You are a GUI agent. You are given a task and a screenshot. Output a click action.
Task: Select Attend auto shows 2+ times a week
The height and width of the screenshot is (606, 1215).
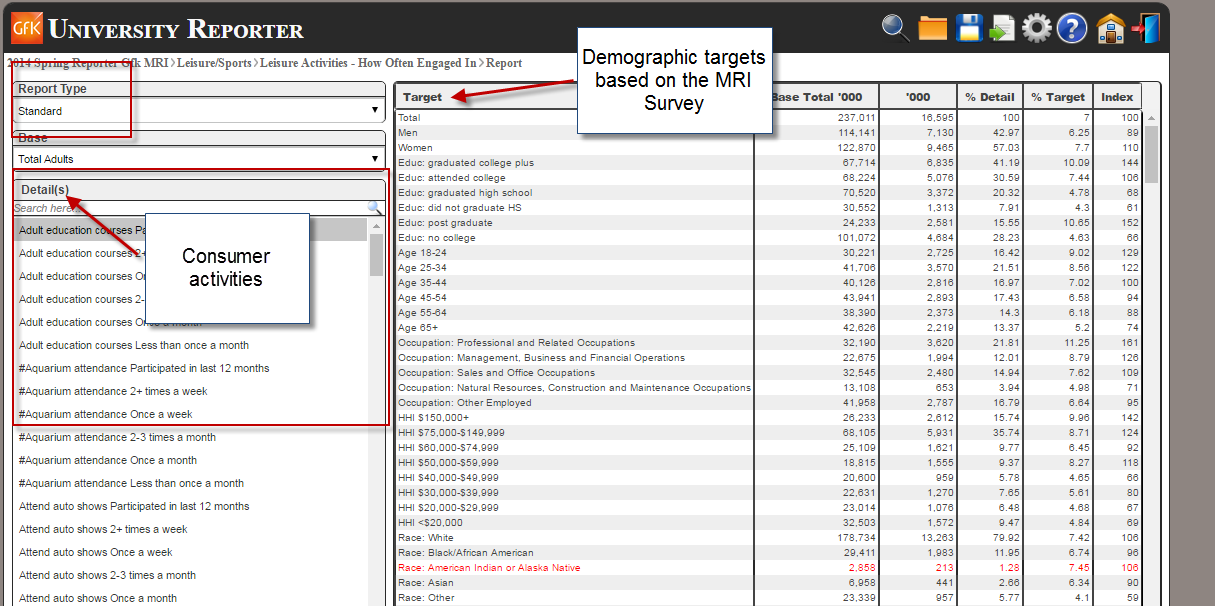190,529
